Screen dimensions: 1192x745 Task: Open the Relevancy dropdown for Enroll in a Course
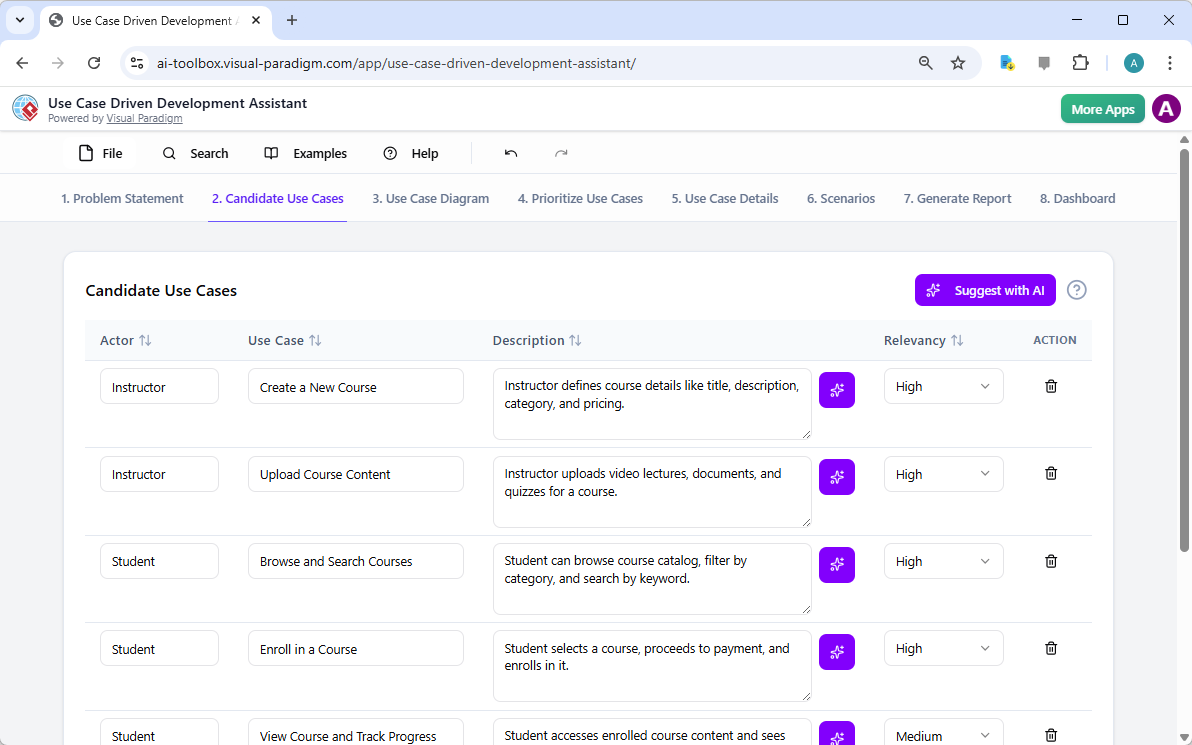(943, 648)
